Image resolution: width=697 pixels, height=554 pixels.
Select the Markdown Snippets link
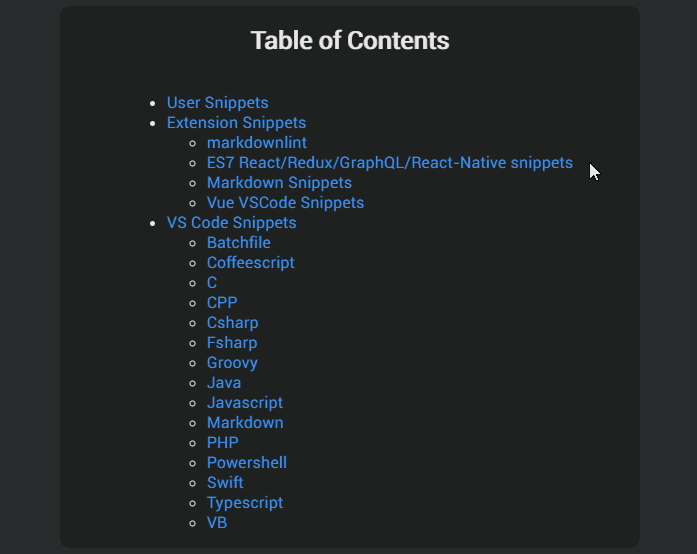(279, 183)
